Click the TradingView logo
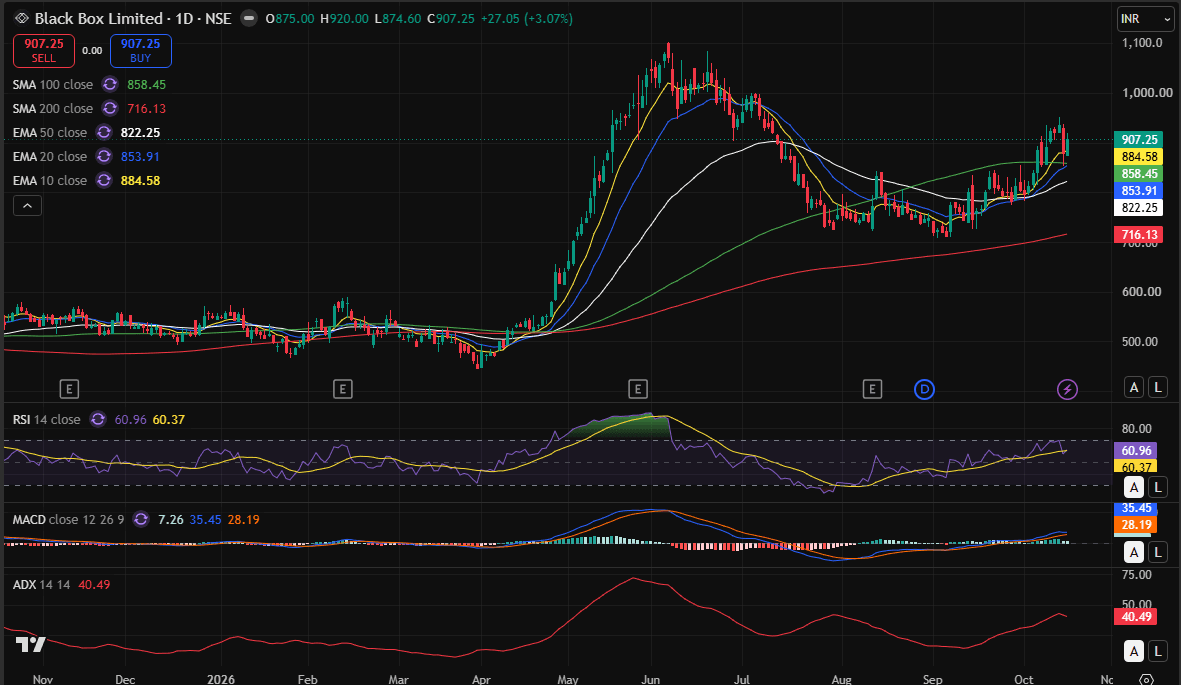The height and width of the screenshot is (685, 1181). pos(31,644)
